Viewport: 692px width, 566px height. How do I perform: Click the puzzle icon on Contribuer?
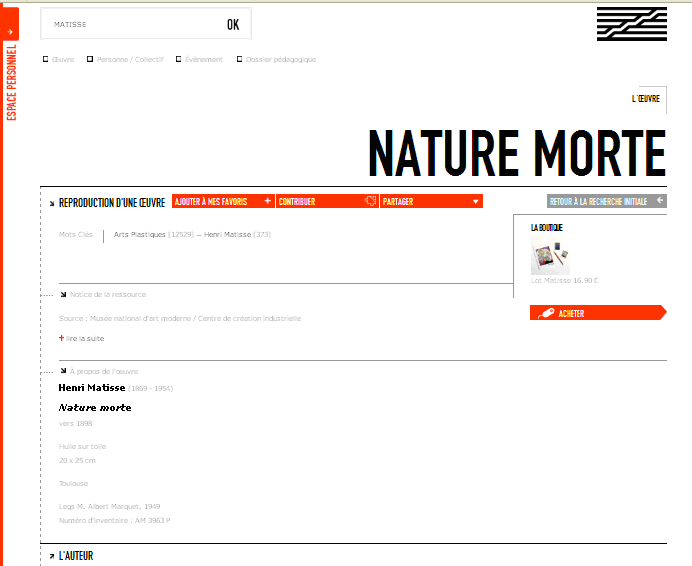(371, 201)
